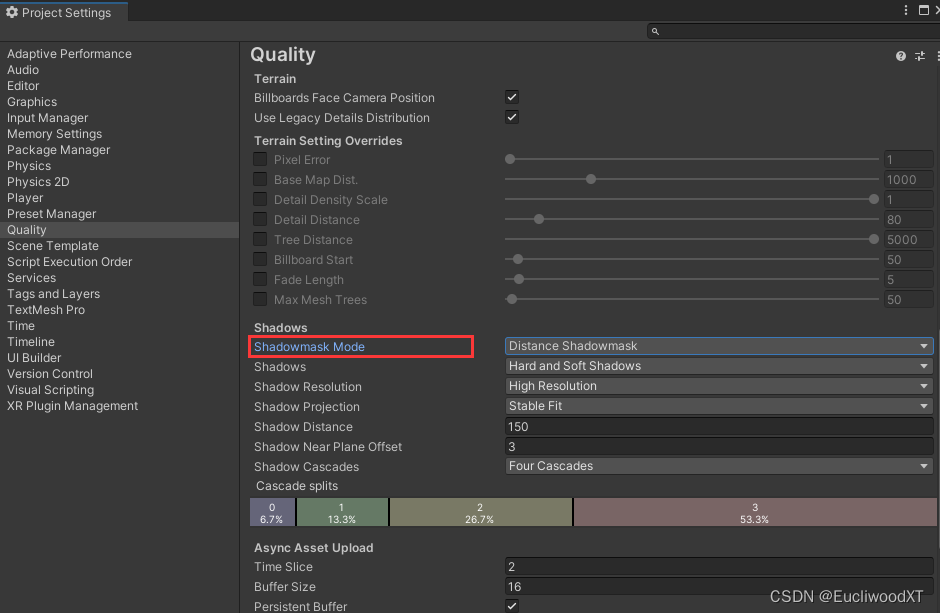Open the window kebab menu icon
This screenshot has height=613, width=940.
906,10
